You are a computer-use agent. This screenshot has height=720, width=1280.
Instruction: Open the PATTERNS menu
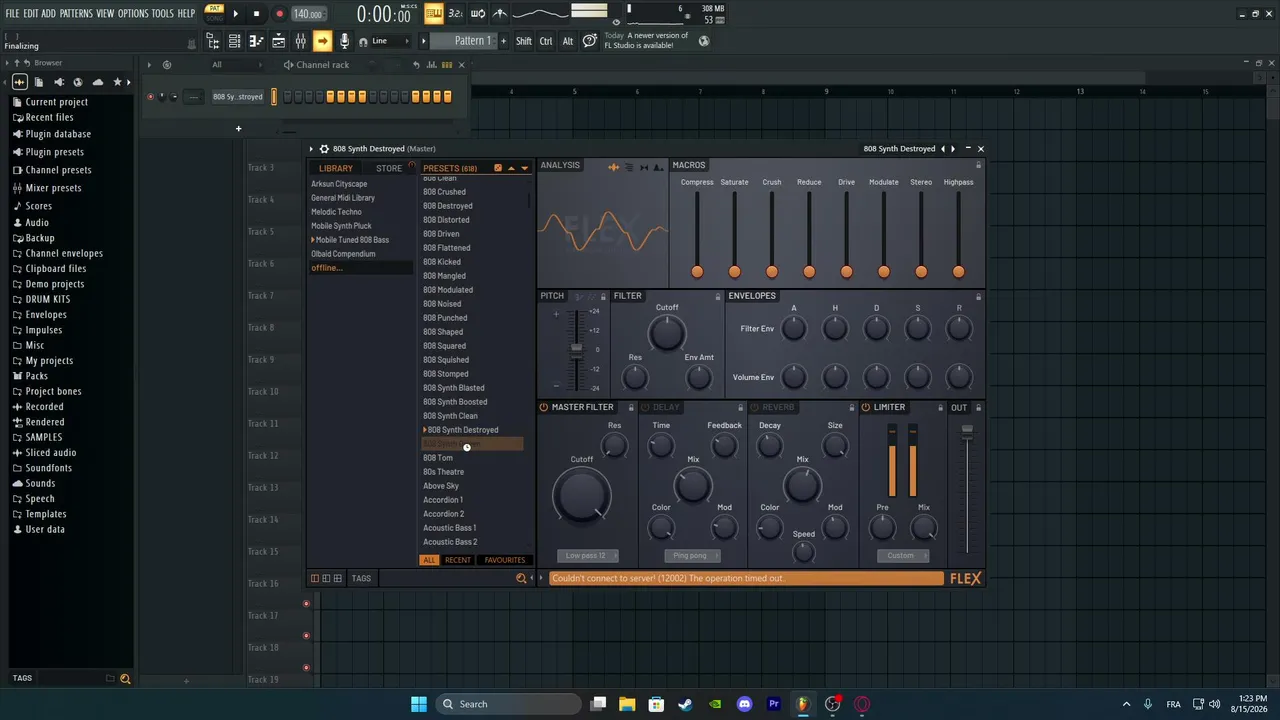(76, 14)
